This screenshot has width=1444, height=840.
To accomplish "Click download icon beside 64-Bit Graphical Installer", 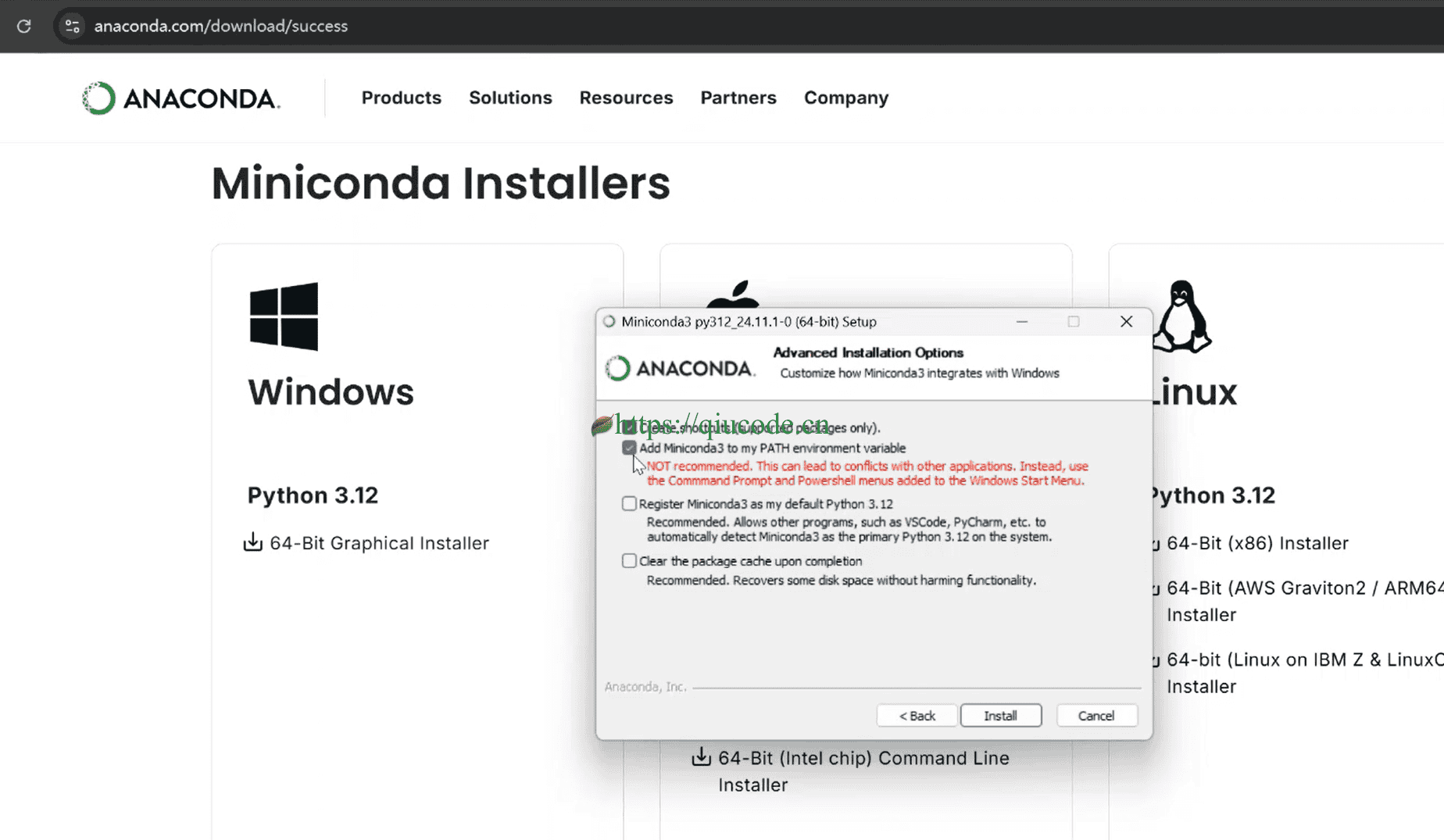I will tap(252, 542).
